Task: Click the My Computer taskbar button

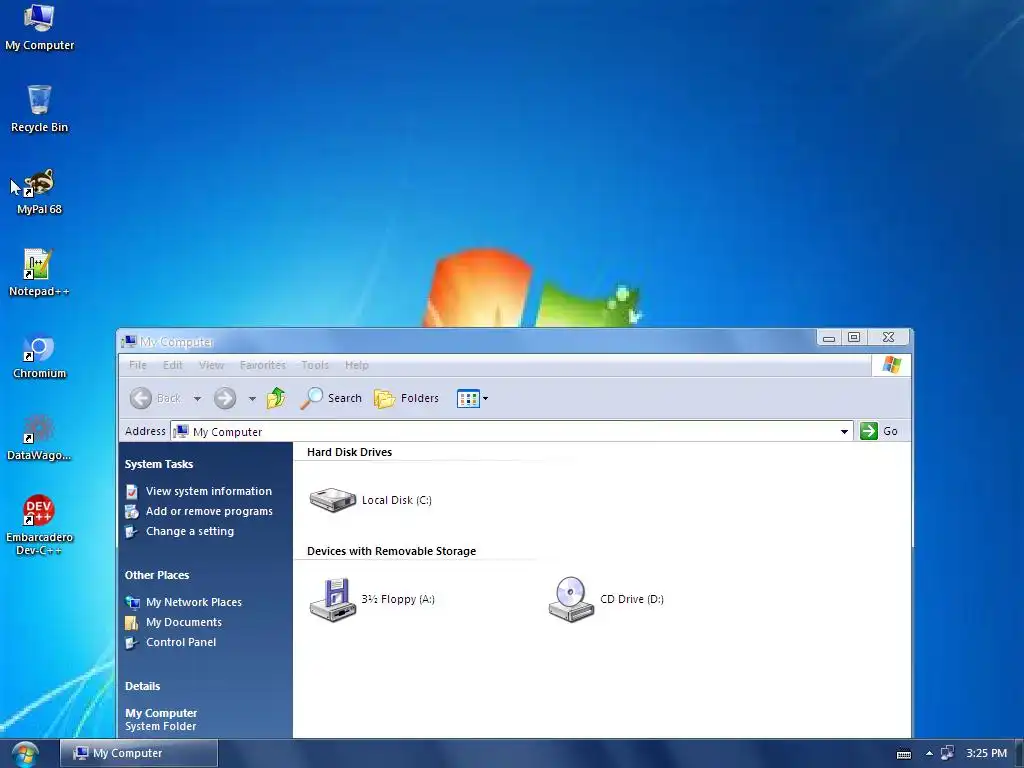Action: click(x=139, y=753)
